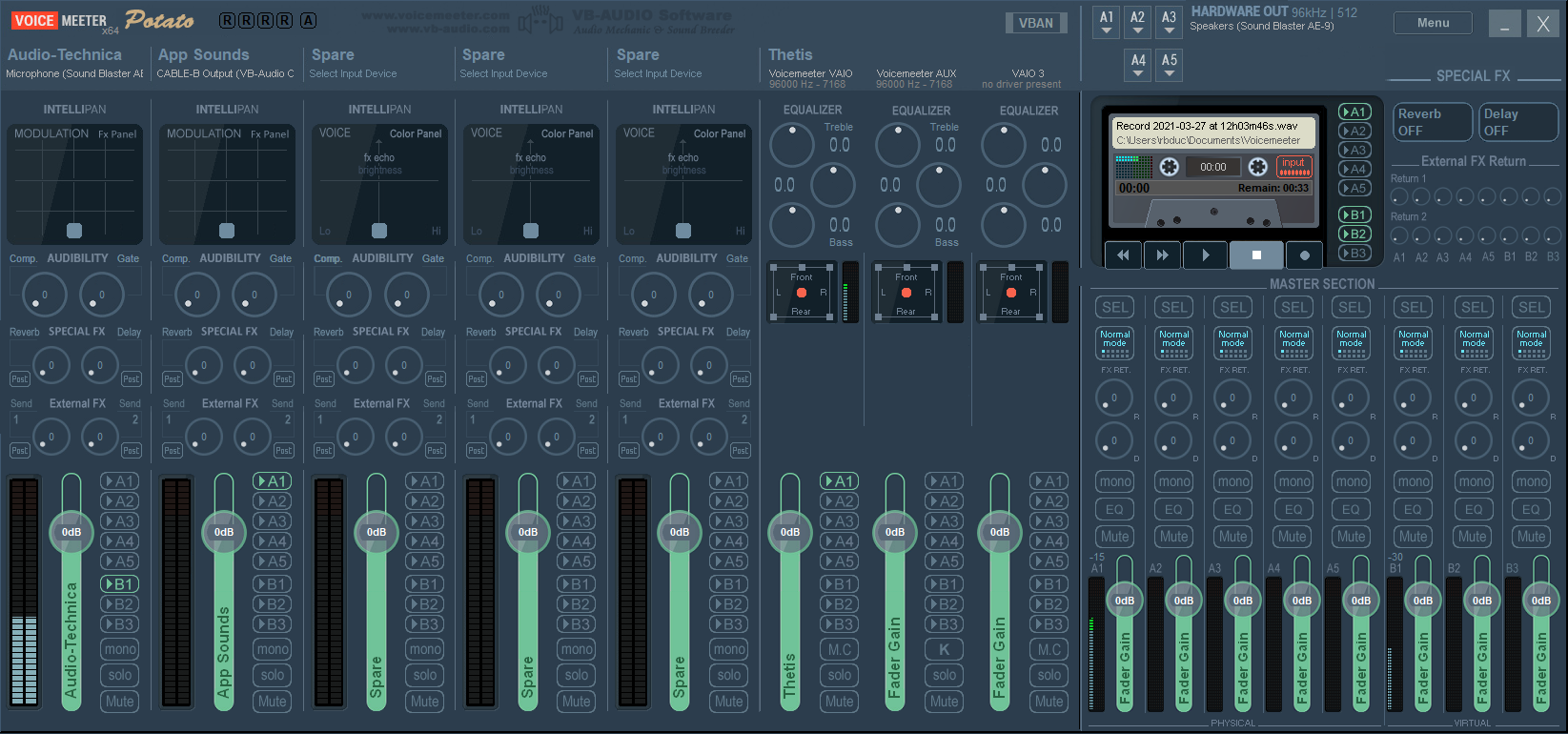
Task: Open the A3 hardware output device dropdown
Action: tap(1169, 22)
